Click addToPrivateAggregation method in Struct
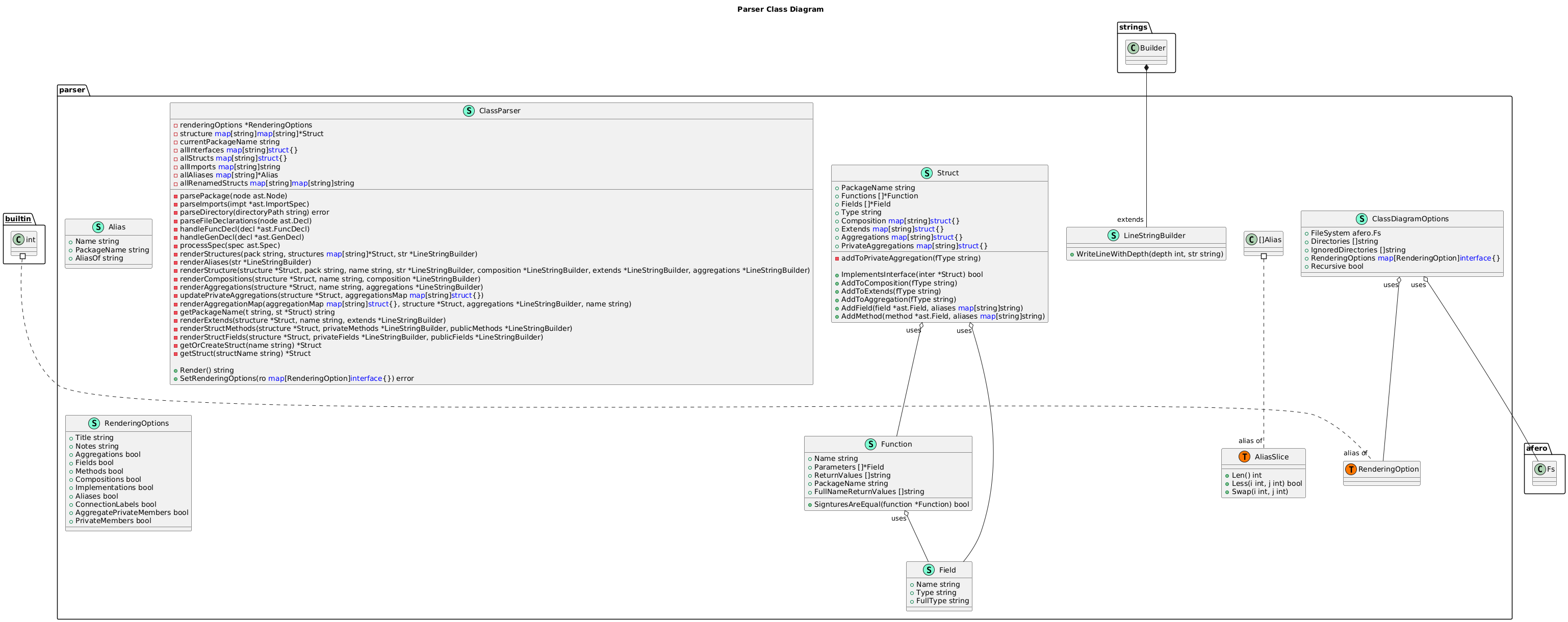Screen dimensions: 1568x622 point(907,258)
